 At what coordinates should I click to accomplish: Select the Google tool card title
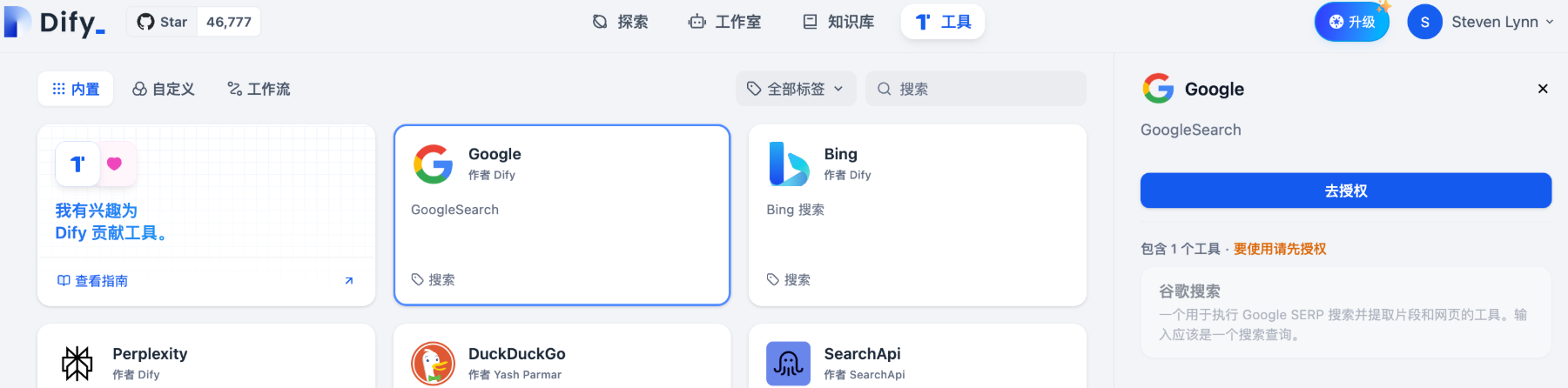coord(495,154)
